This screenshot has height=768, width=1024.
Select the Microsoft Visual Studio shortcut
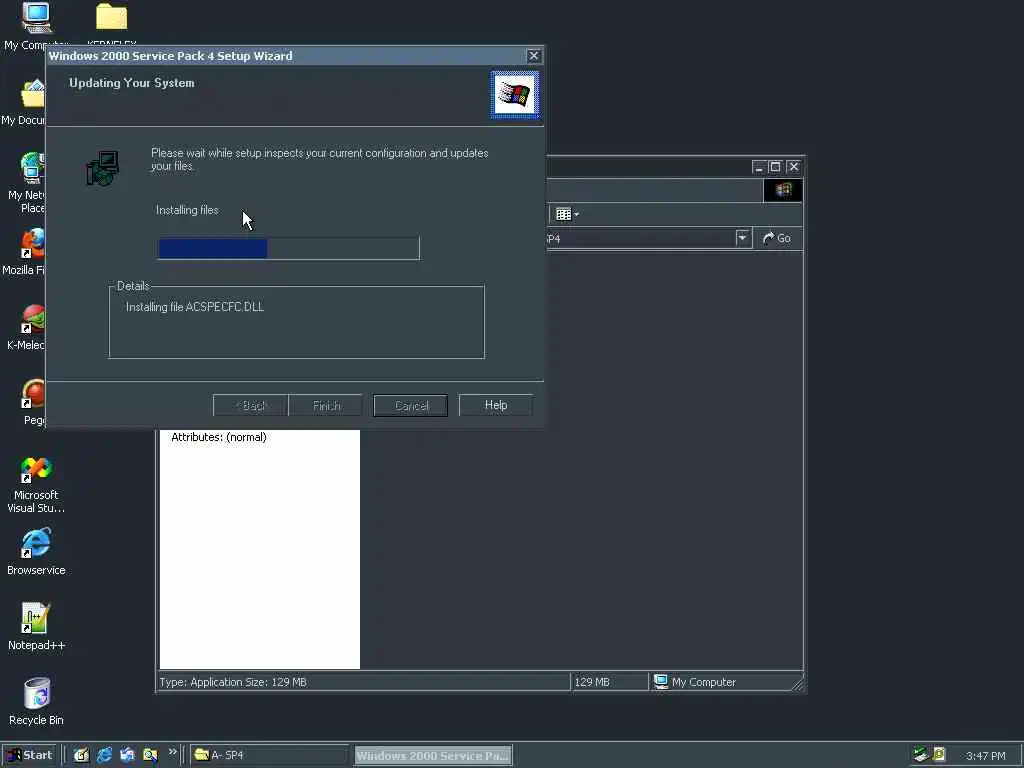coord(36,470)
